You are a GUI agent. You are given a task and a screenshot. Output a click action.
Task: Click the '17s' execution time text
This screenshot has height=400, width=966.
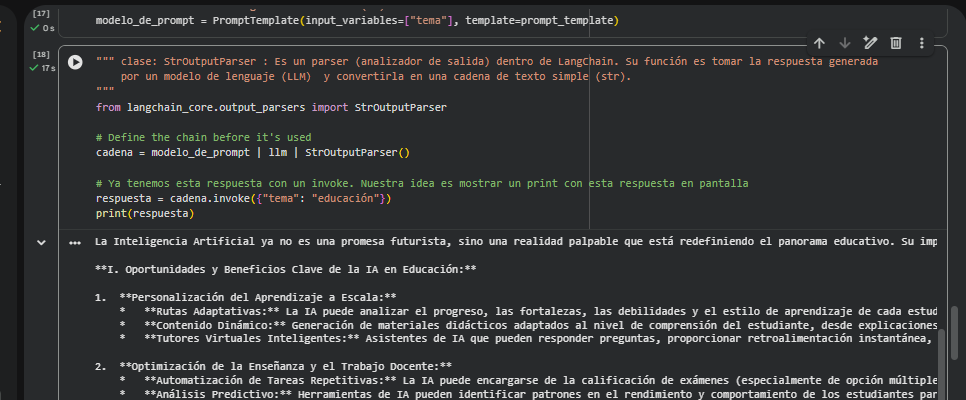point(49,68)
